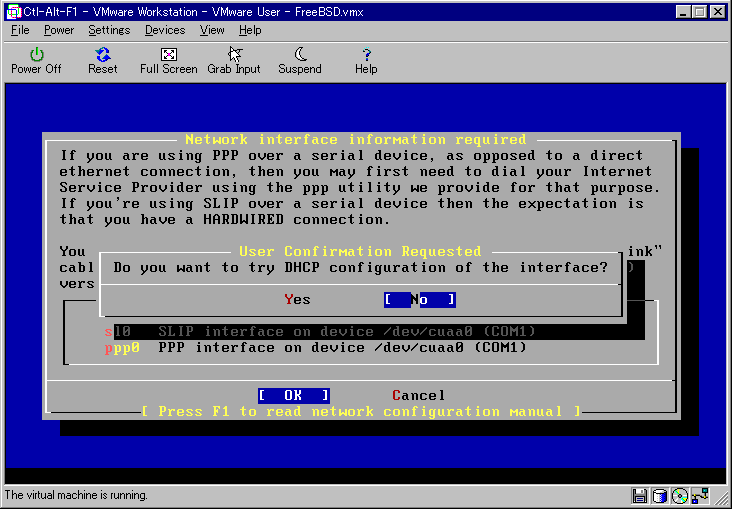Minimize the VMware Workstation window

click(683, 12)
